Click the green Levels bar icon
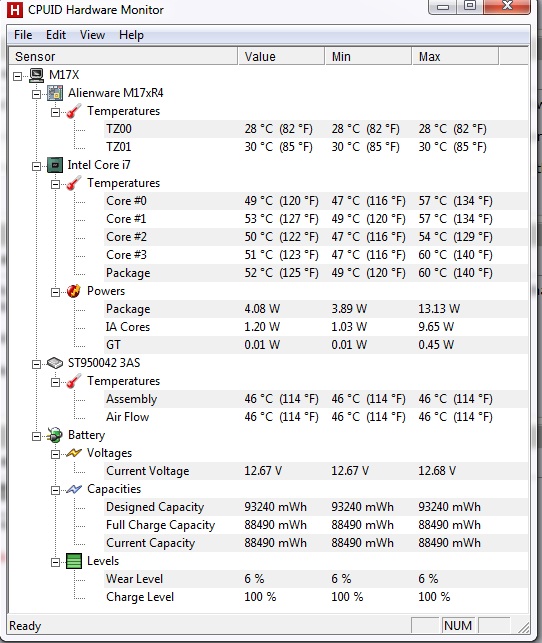 coord(74,561)
